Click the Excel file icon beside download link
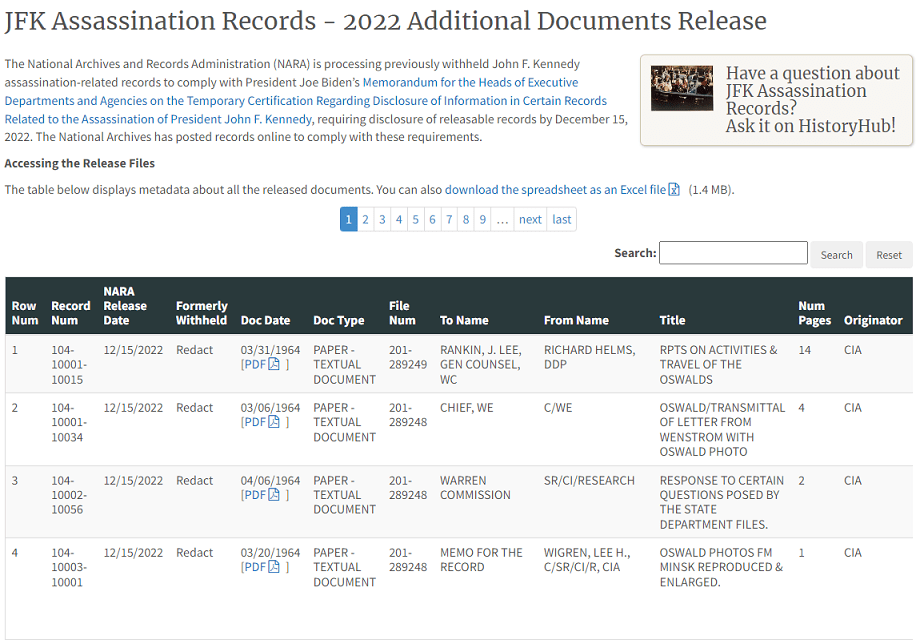Screen dimensions: 920x640 click(x=674, y=190)
